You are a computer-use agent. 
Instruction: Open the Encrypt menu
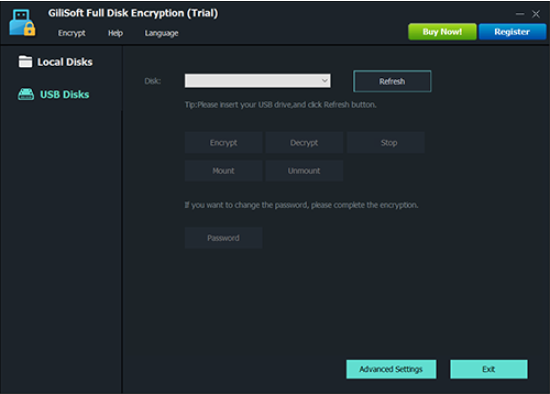tap(72, 33)
